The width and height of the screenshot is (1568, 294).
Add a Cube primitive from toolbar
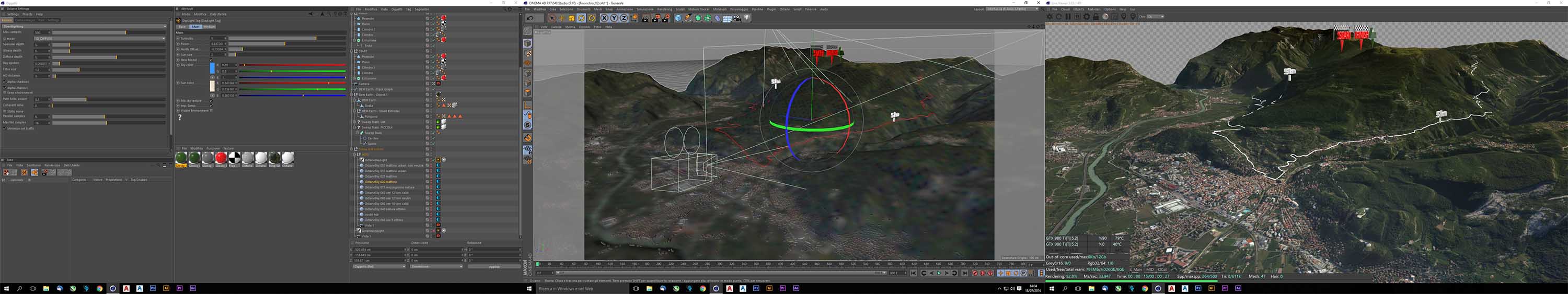click(x=678, y=18)
